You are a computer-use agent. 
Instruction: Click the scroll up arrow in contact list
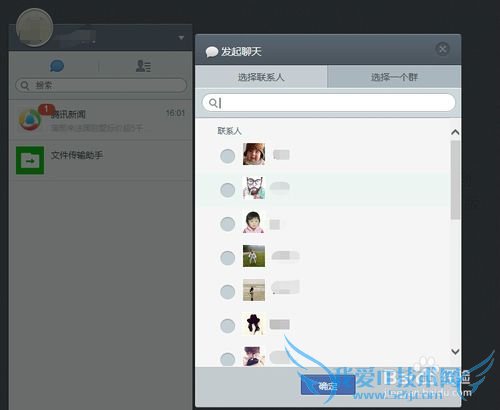(455, 132)
